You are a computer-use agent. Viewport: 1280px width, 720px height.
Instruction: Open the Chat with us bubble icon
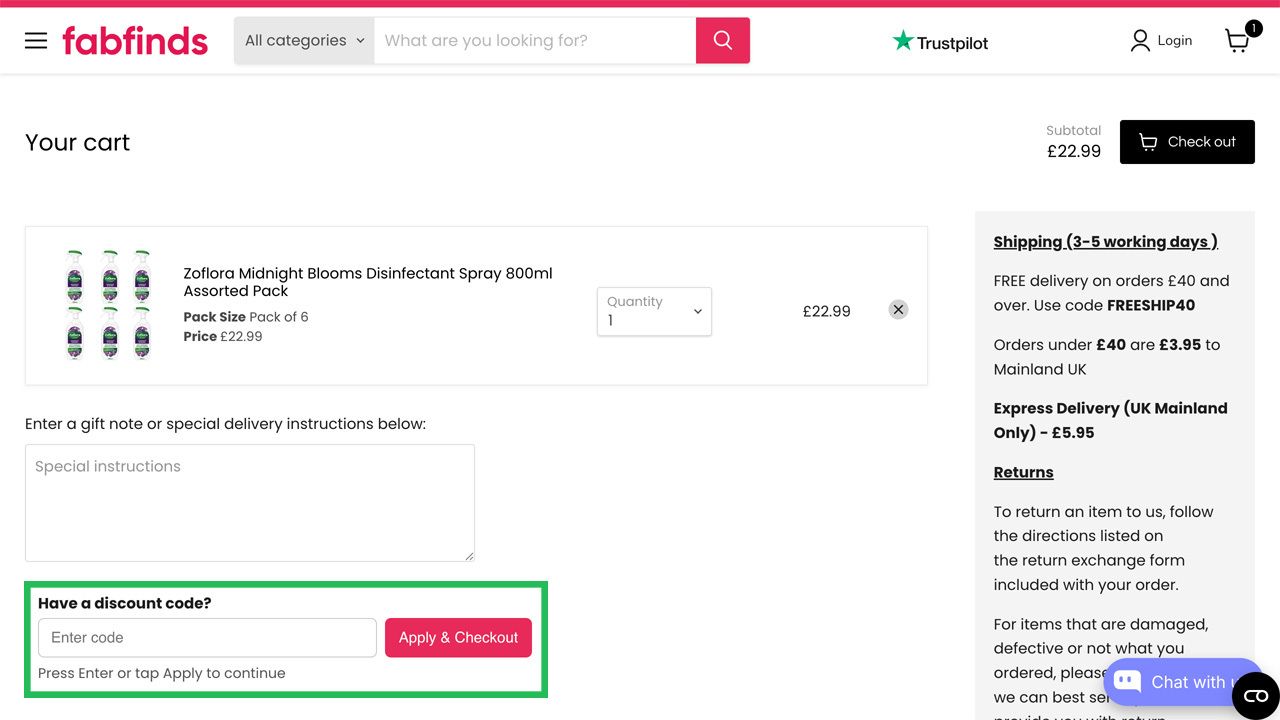tap(1126, 682)
